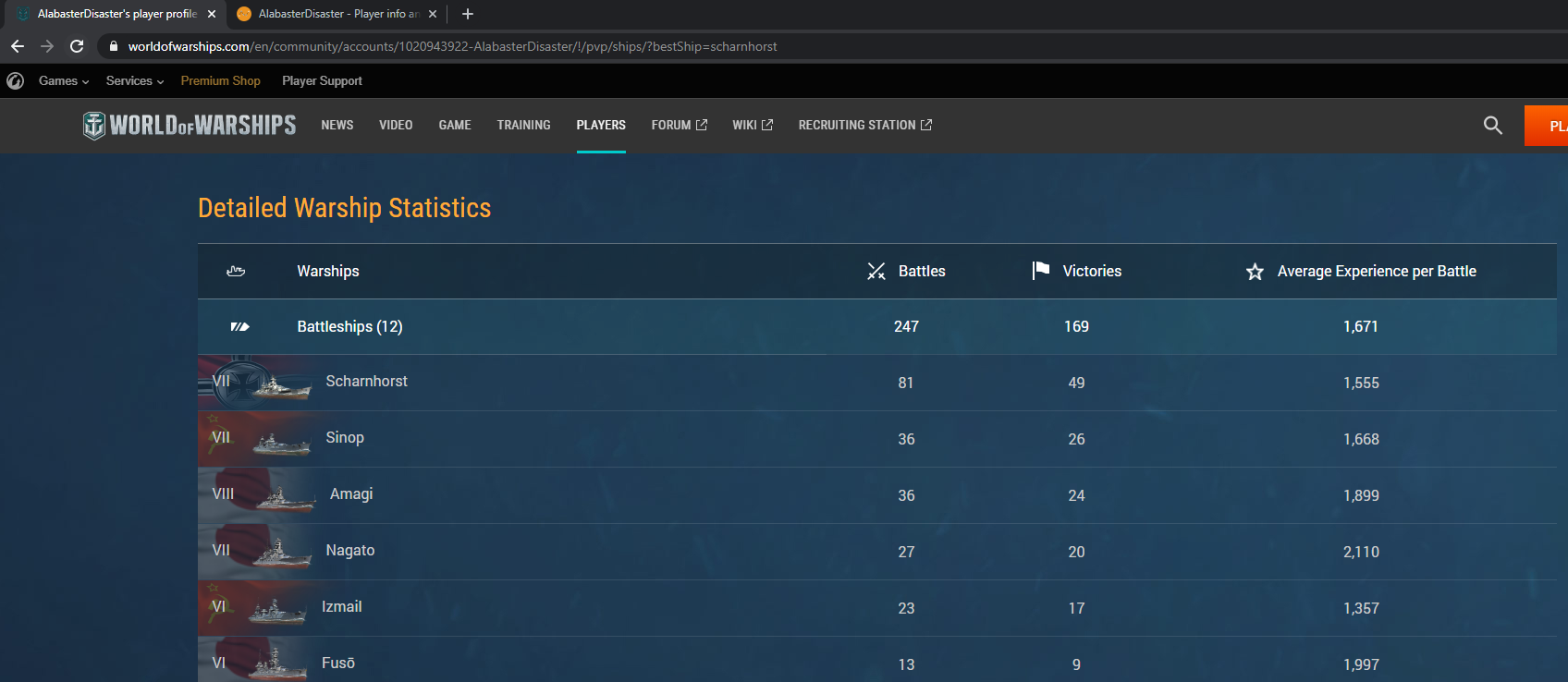Screen dimensions: 1568x682
Task: Click Scharnhorst's 81 battles value
Action: point(906,383)
